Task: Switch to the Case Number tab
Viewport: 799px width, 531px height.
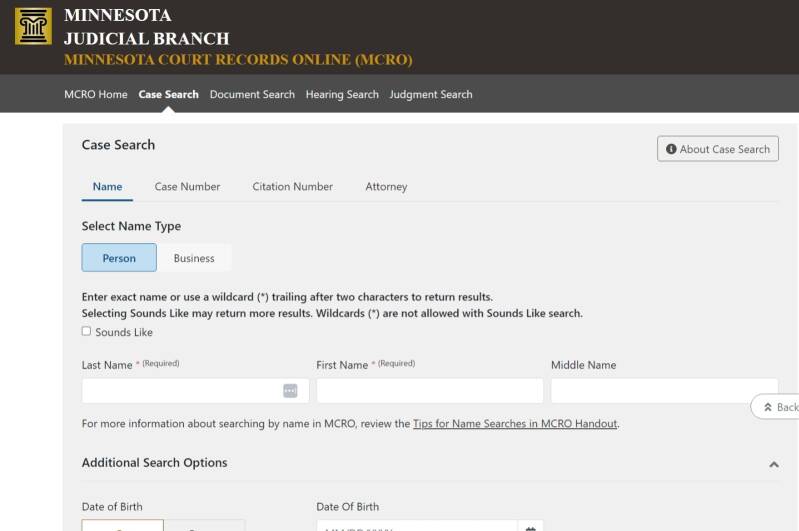Action: 188,187
